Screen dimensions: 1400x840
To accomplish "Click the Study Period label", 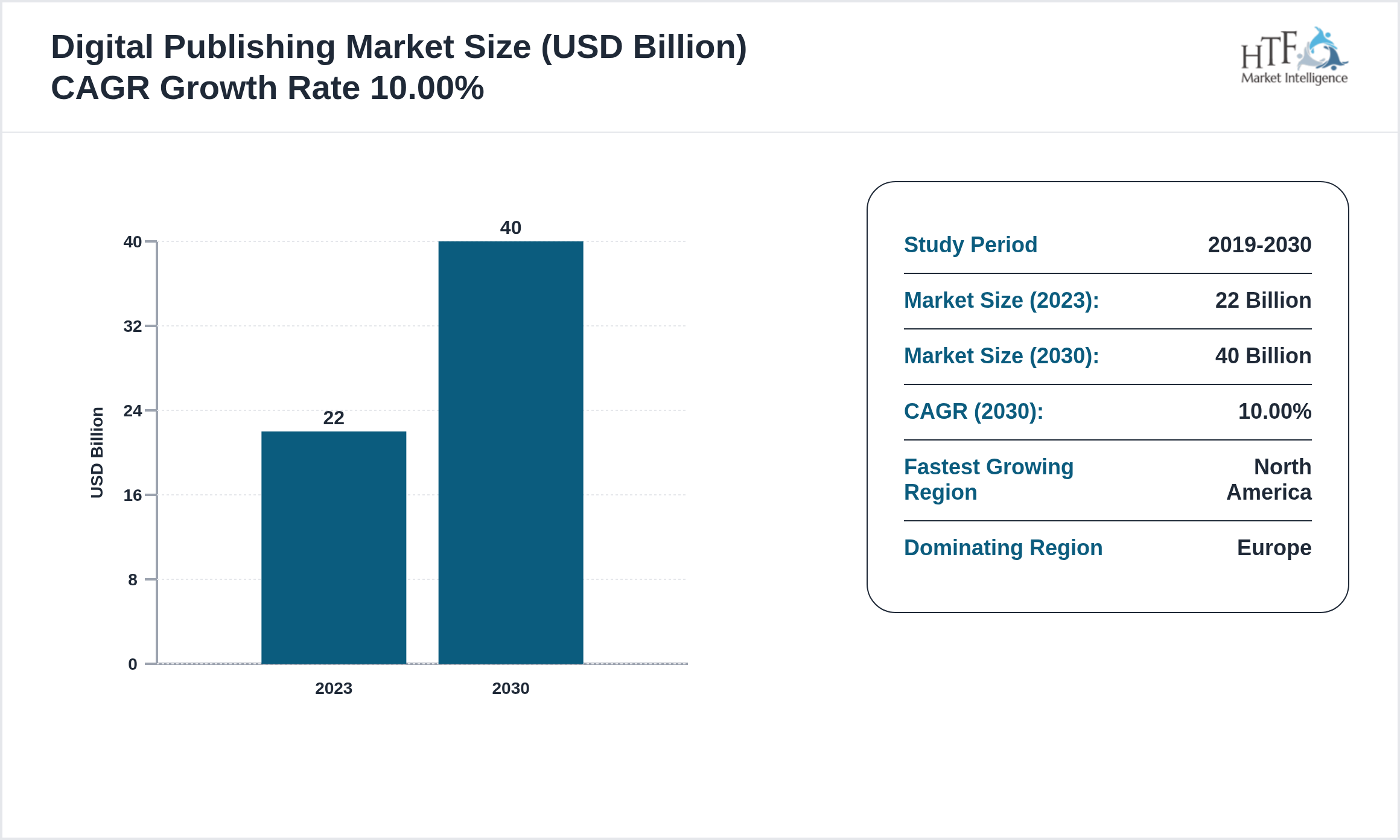I will coord(970,245).
